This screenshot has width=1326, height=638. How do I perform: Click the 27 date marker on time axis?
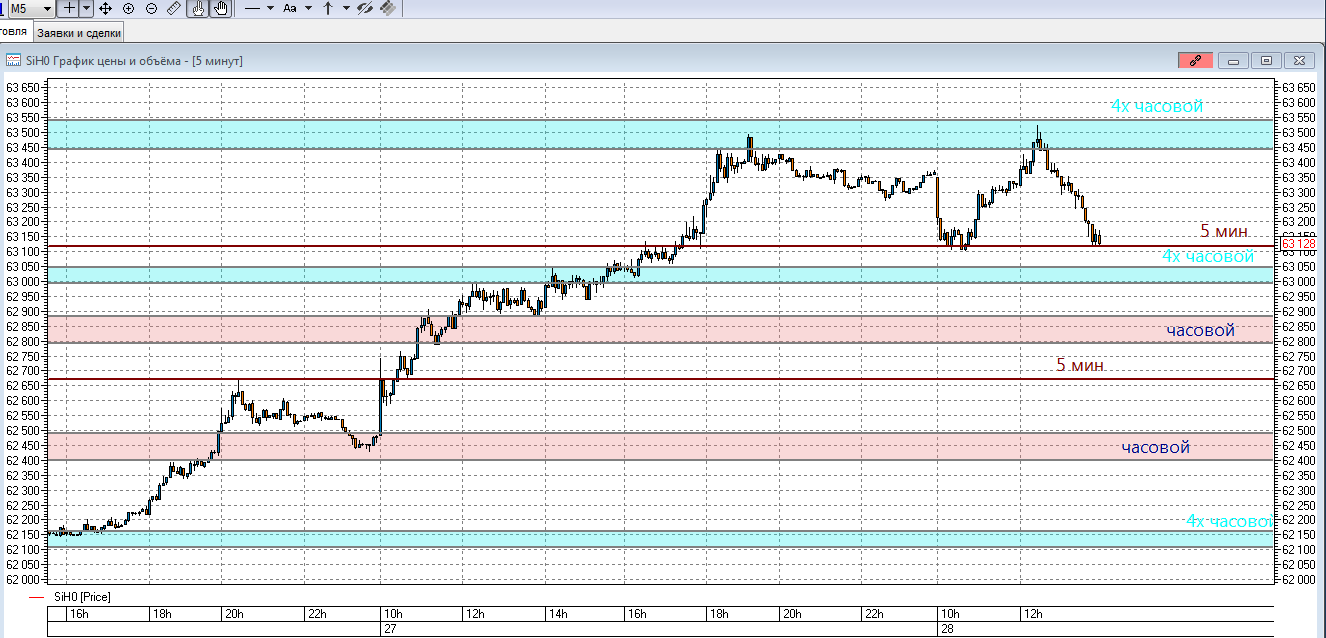390,629
